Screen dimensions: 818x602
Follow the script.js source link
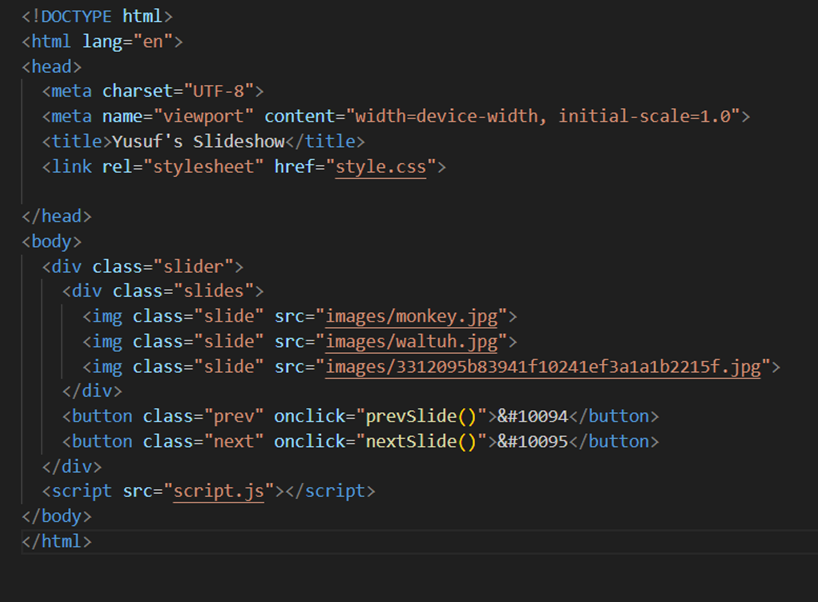coord(218,491)
